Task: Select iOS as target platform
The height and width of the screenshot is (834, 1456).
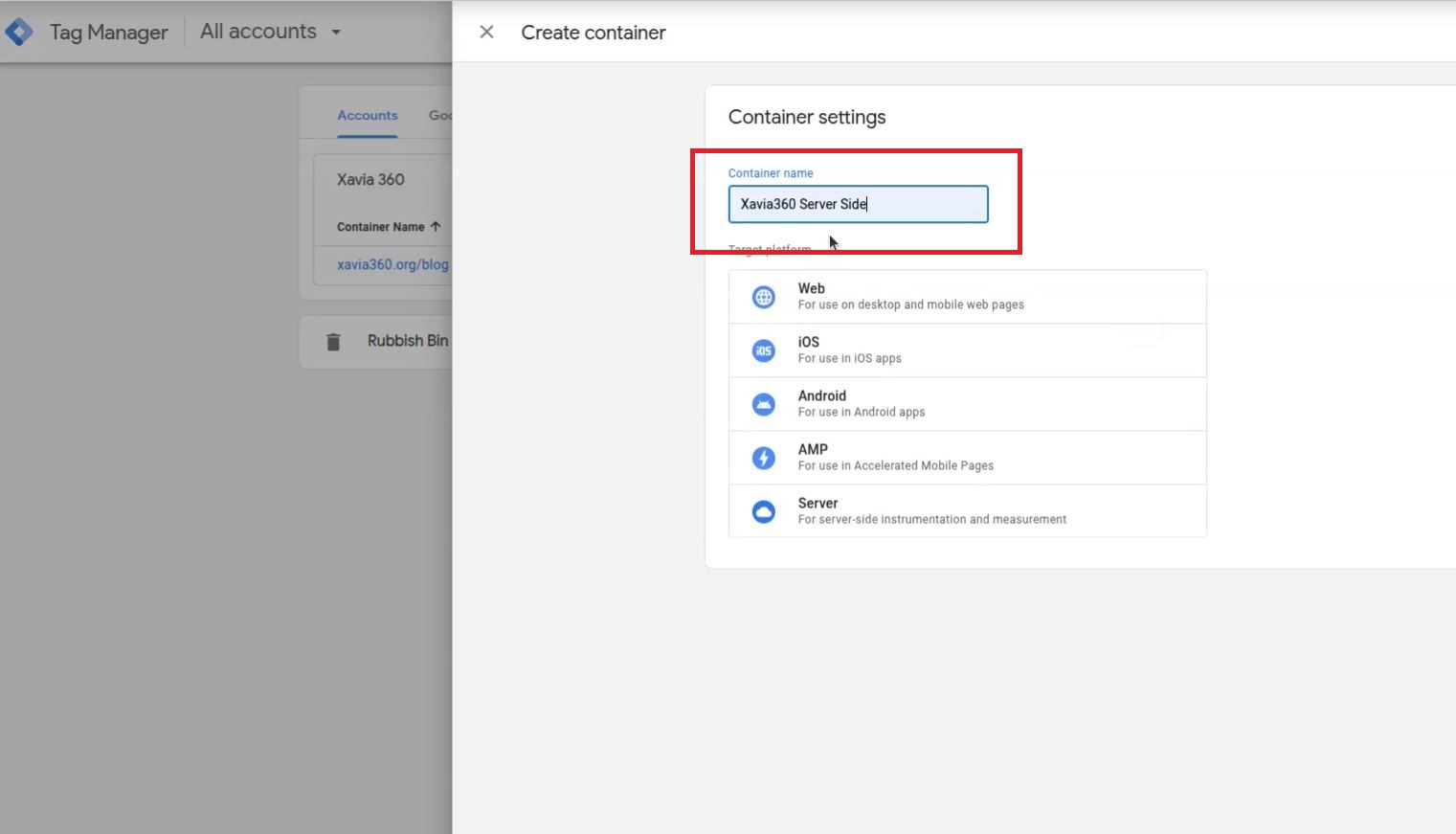Action: point(967,350)
